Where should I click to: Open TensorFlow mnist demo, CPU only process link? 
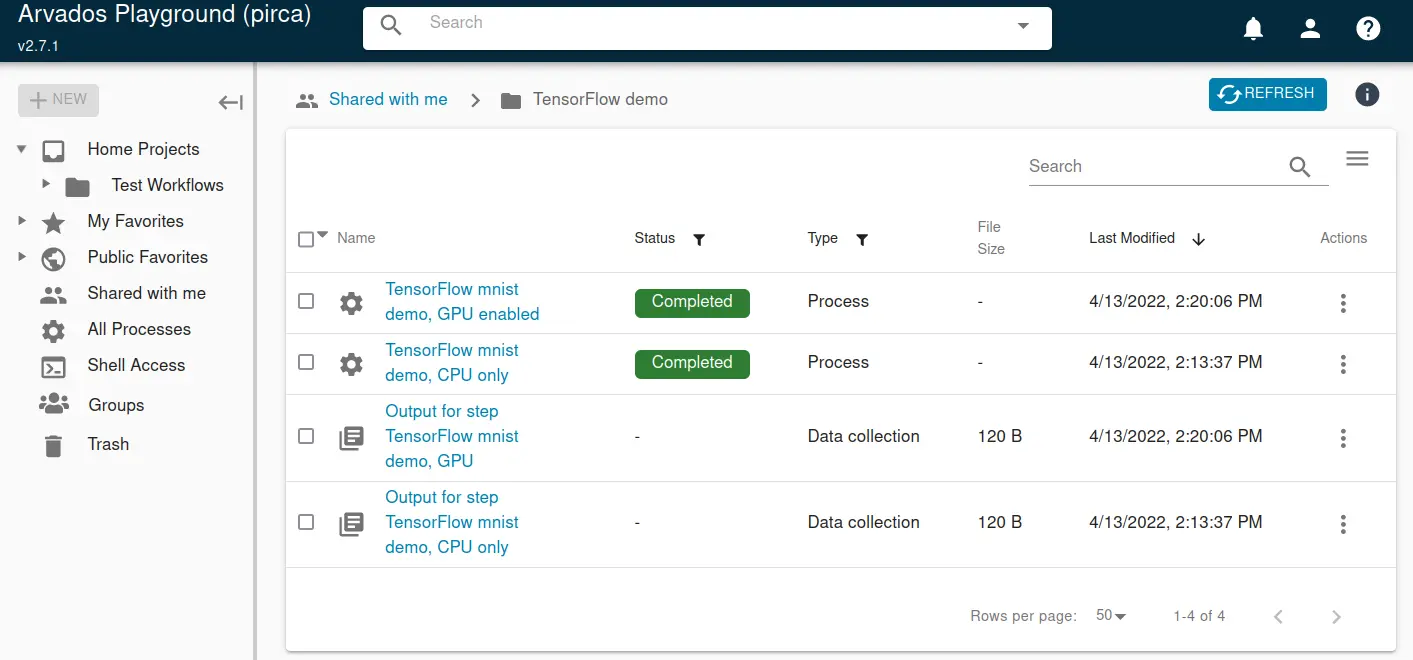452,362
